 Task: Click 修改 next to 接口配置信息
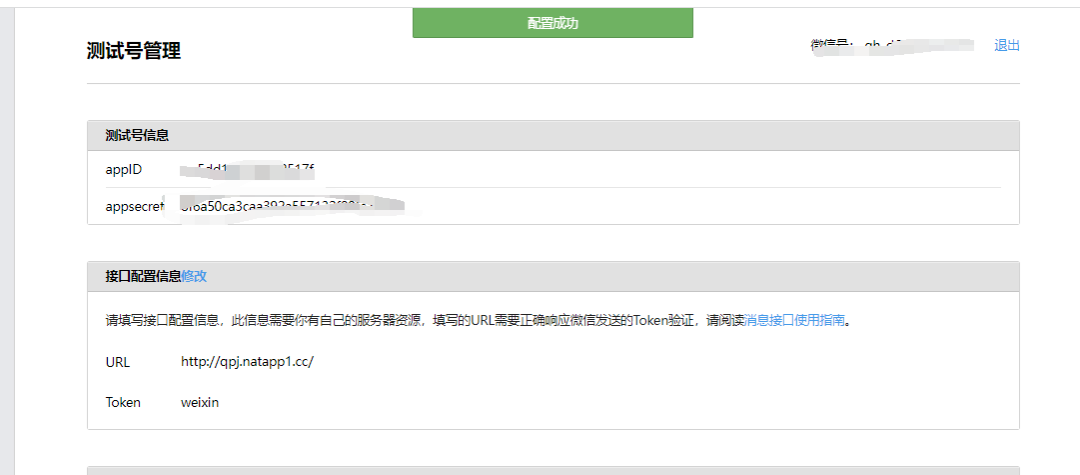194,276
